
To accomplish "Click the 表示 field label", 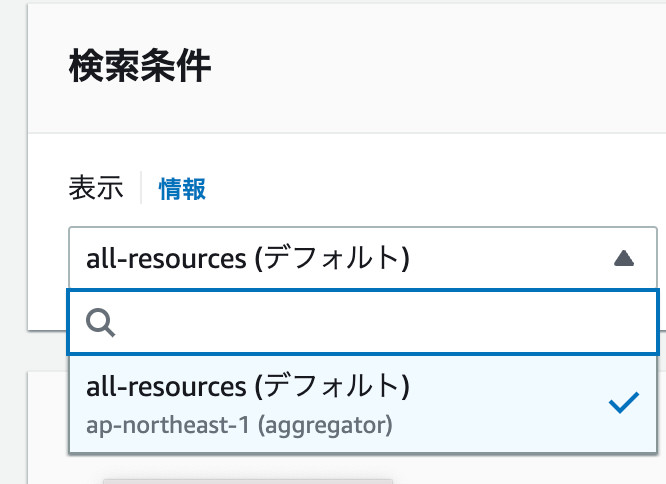I will pyautogui.click(x=96, y=188).
